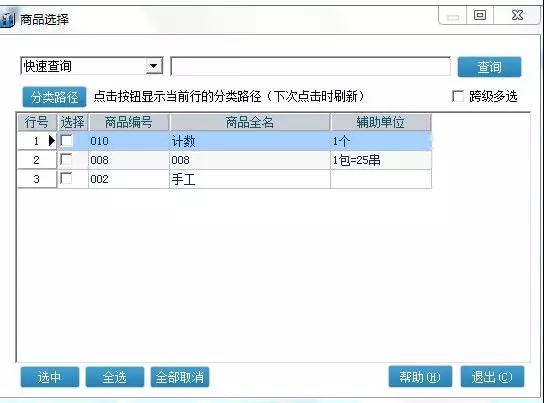
Task: Click the row pointer arrow on row 1
Action: (52, 141)
